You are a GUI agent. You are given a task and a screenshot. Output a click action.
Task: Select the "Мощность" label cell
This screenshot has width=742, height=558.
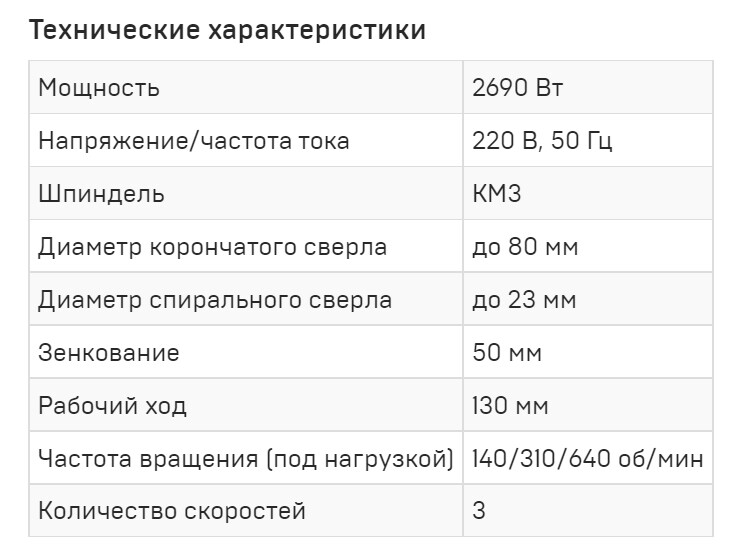(x=99, y=88)
